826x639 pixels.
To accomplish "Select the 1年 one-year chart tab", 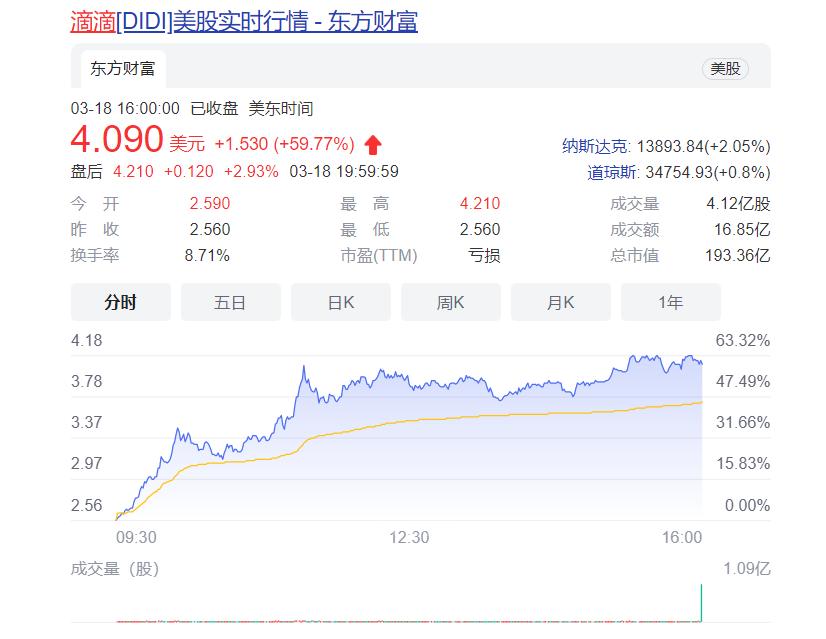I will click(670, 302).
